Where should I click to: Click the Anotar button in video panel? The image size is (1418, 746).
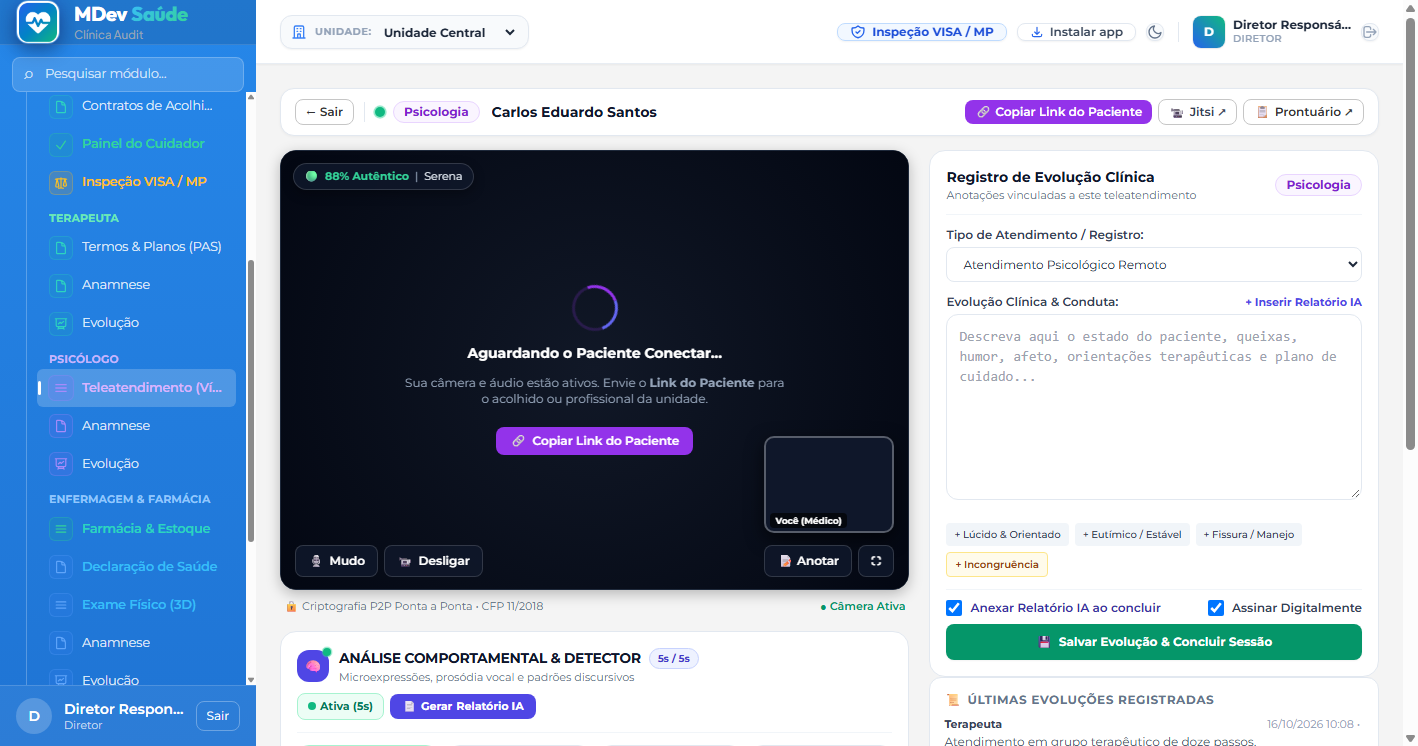coord(808,561)
